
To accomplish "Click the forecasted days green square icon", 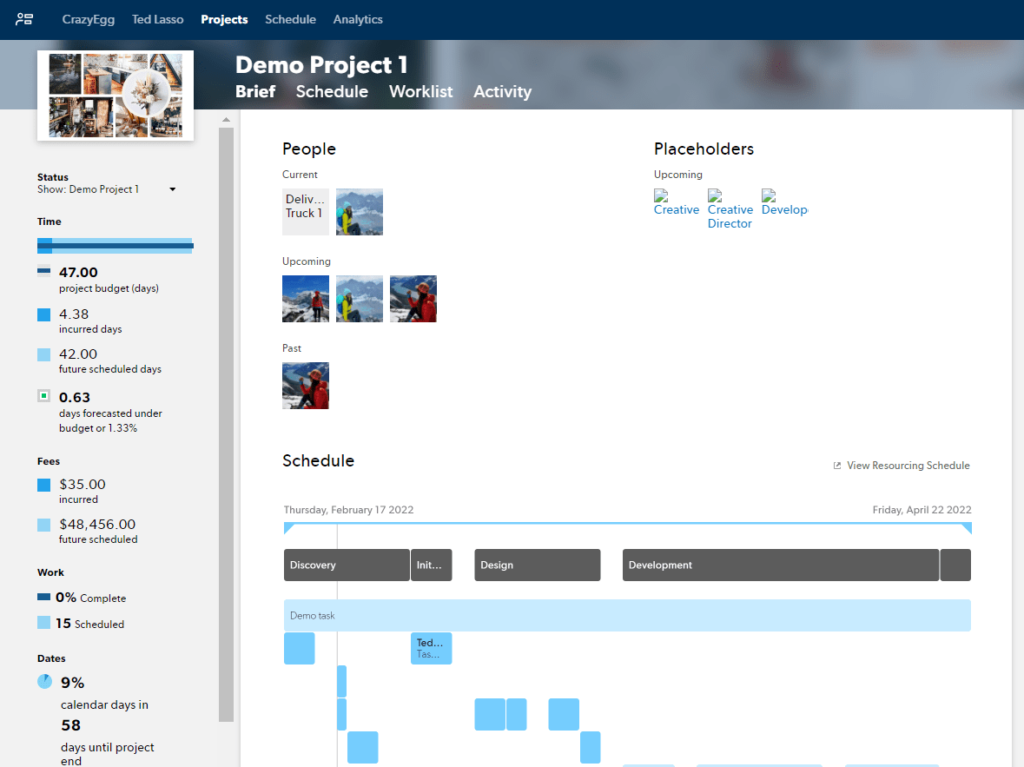I will click(43, 396).
